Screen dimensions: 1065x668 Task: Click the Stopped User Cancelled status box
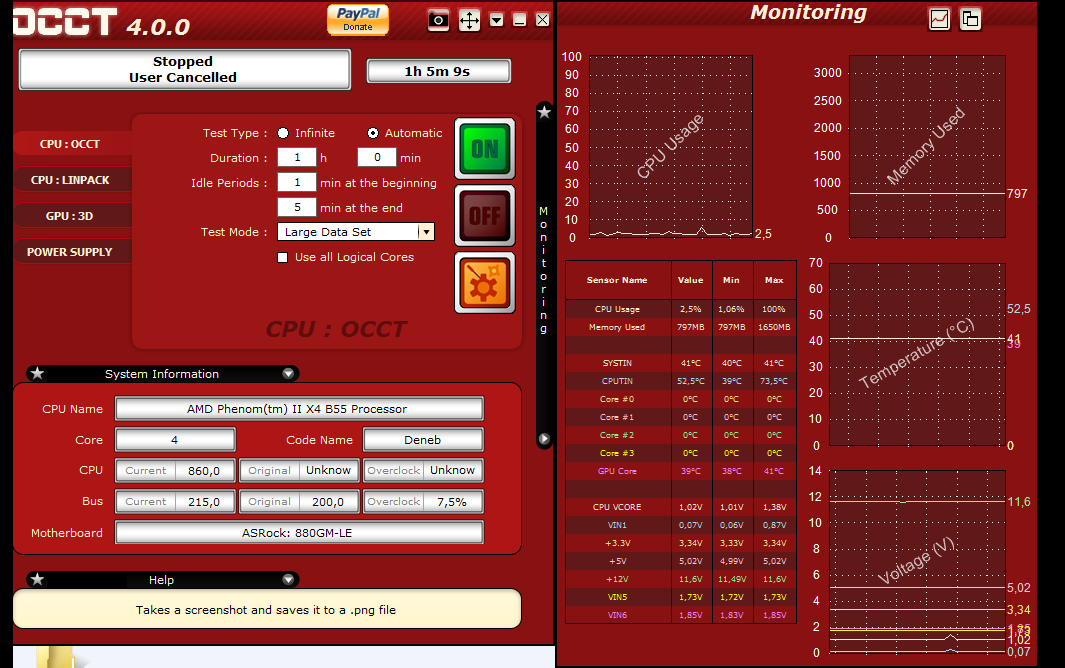pyautogui.click(x=184, y=69)
